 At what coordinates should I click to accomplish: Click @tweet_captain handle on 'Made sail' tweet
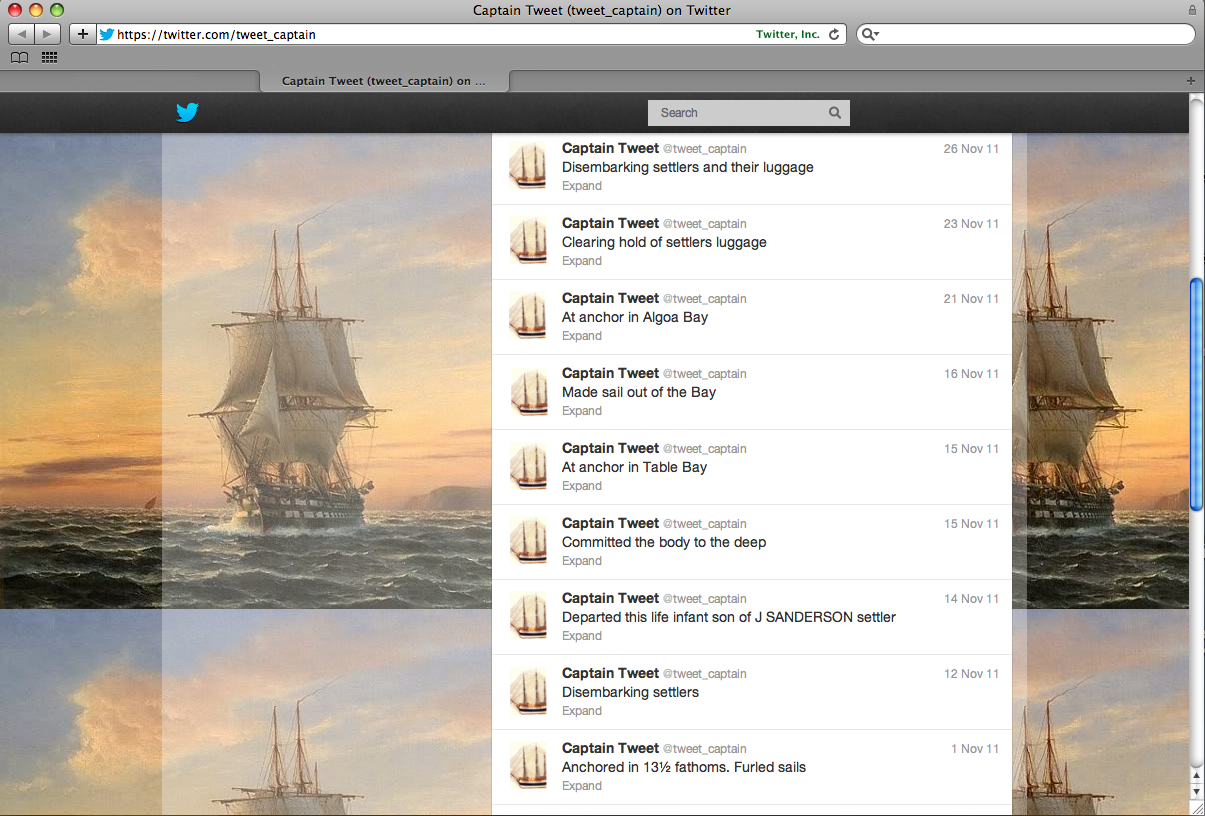(x=705, y=374)
